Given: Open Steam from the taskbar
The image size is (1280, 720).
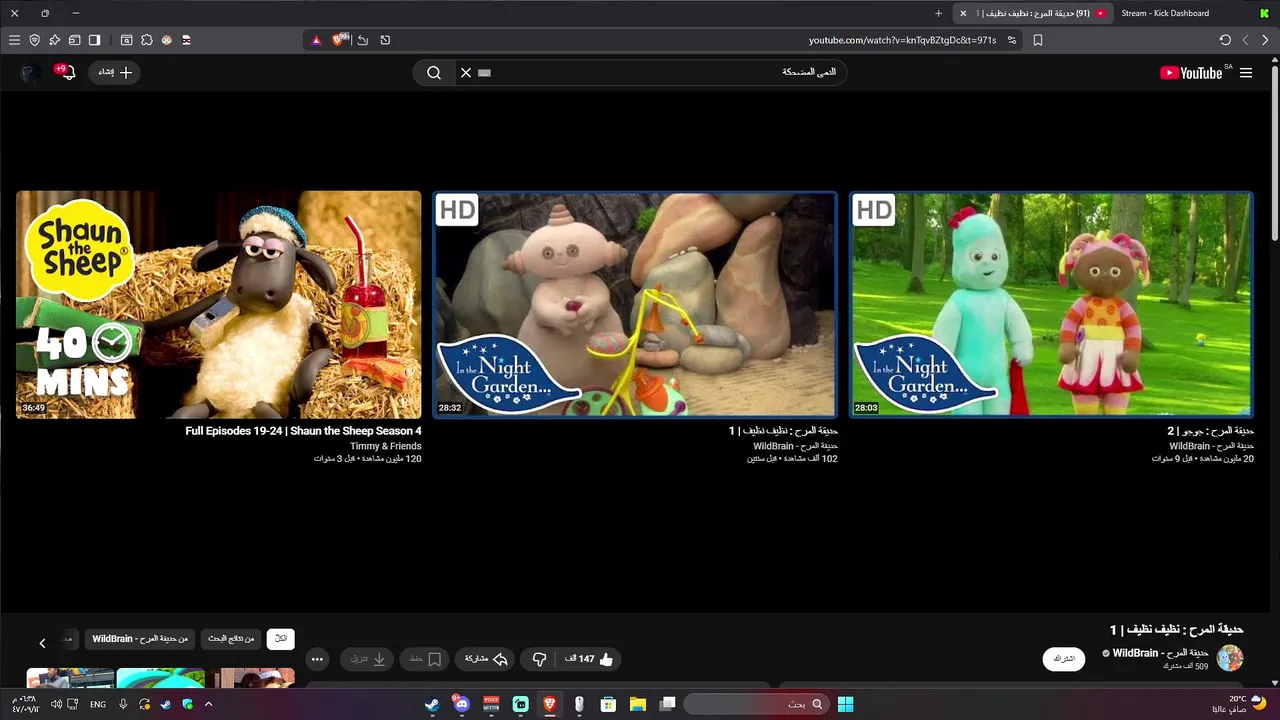Looking at the screenshot, I should (431, 704).
